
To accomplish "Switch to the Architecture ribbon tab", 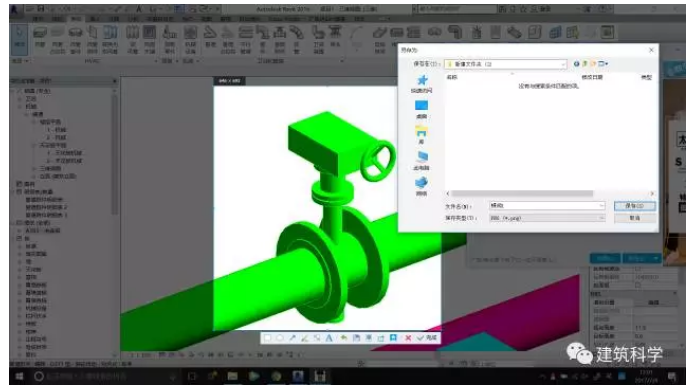I will pyautogui.click(x=38, y=19).
